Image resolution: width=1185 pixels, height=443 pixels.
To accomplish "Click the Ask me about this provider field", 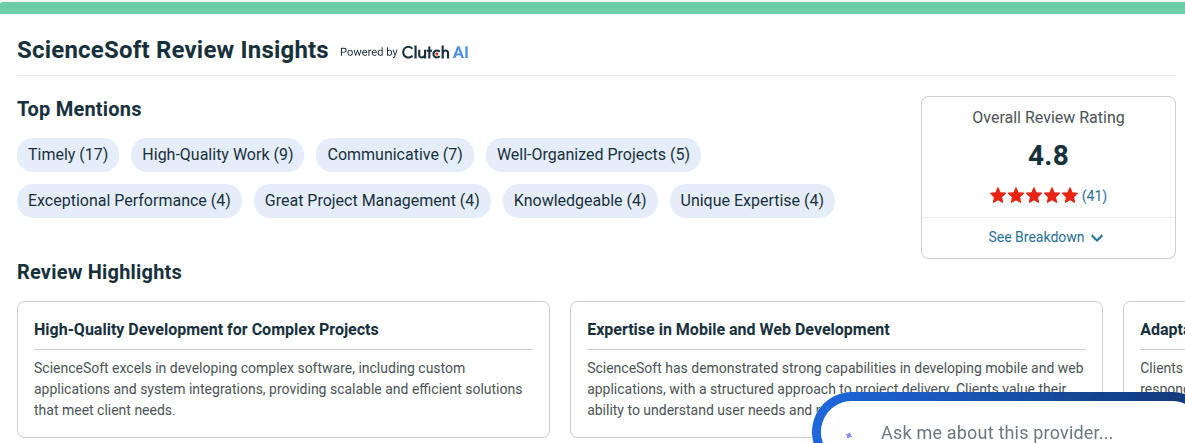I will pos(996,433).
